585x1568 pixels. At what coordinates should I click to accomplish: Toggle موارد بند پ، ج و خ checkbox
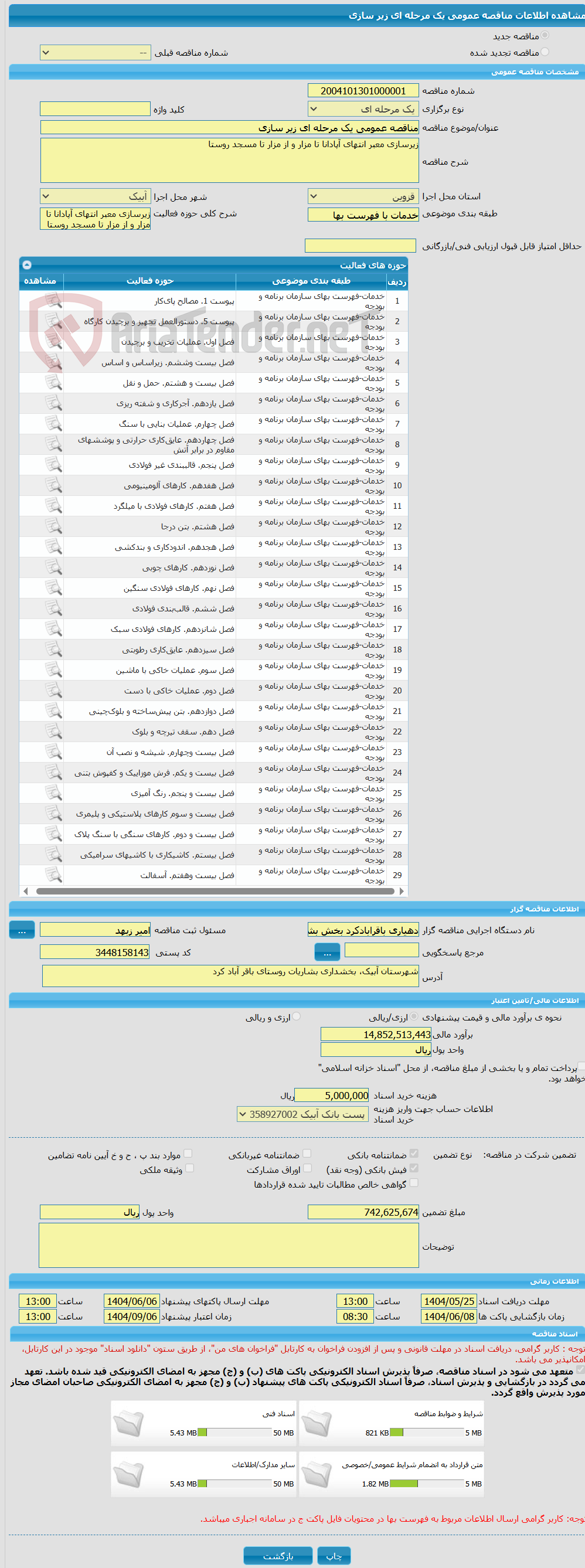[x=188, y=1154]
